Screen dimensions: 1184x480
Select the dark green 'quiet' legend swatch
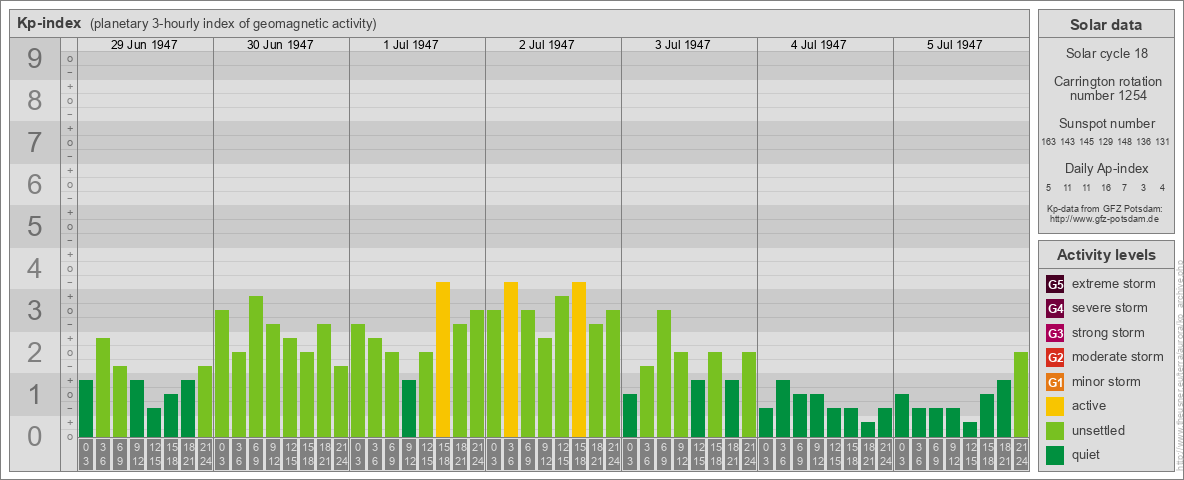point(1055,454)
